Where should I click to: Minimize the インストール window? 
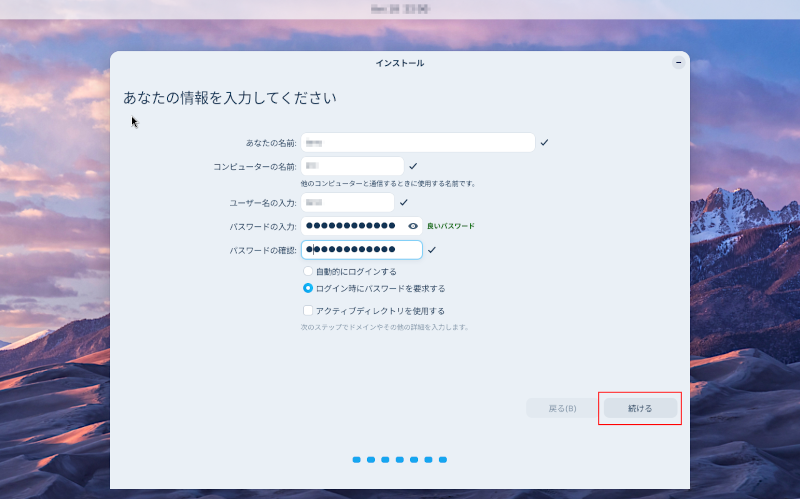pos(678,62)
